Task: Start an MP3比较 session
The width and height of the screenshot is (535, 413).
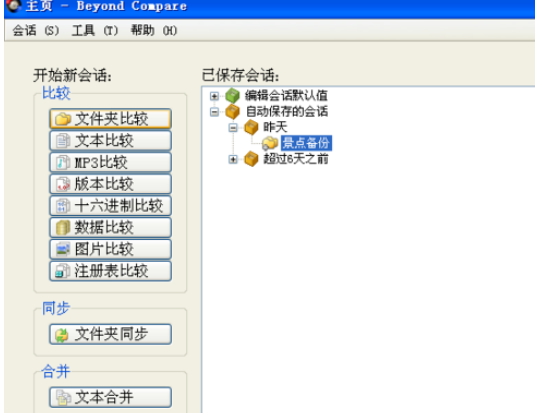Action: [110, 162]
